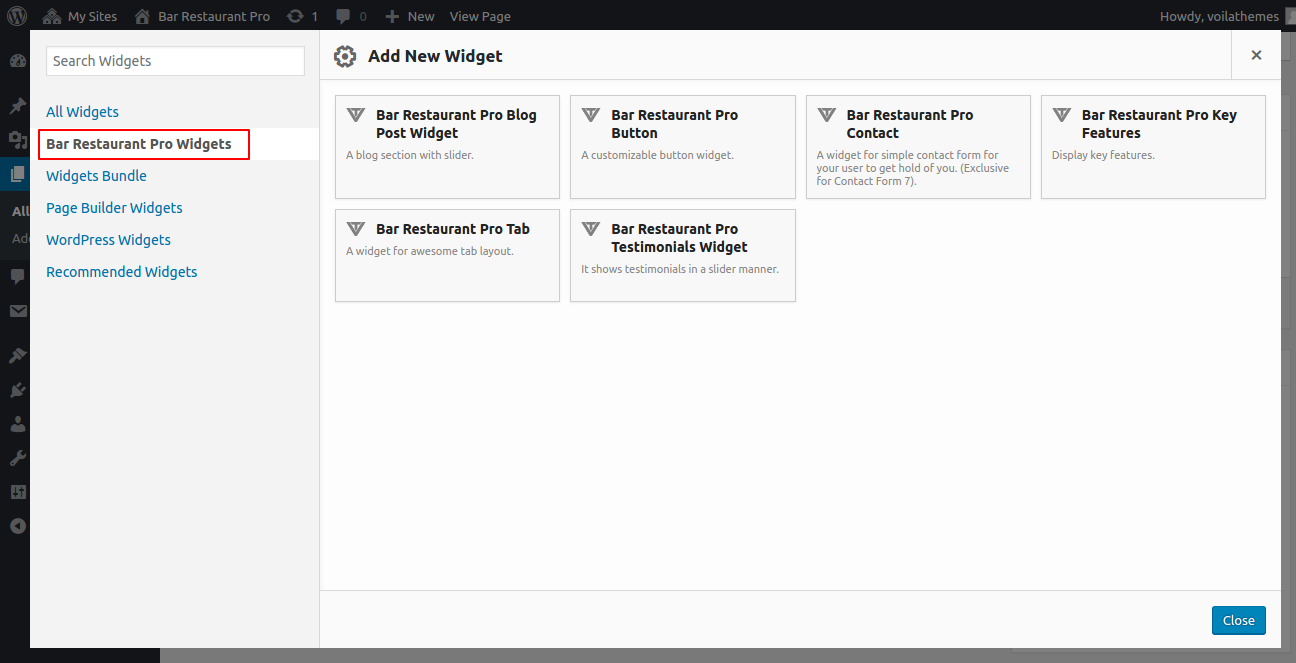Focus the Search Widgets field
The image size is (1296, 663).
pyautogui.click(x=175, y=61)
